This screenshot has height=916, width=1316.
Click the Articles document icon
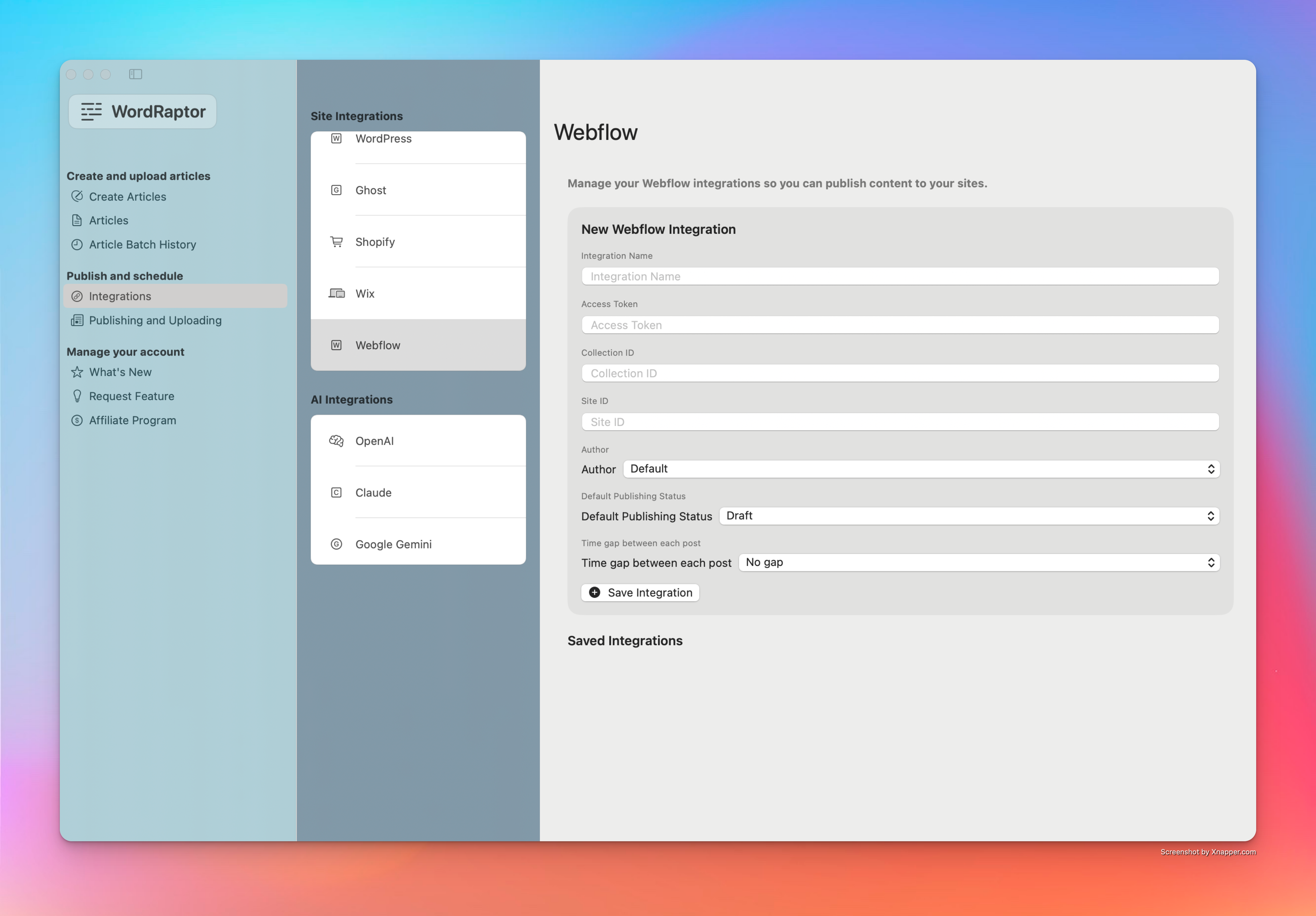tap(77, 221)
